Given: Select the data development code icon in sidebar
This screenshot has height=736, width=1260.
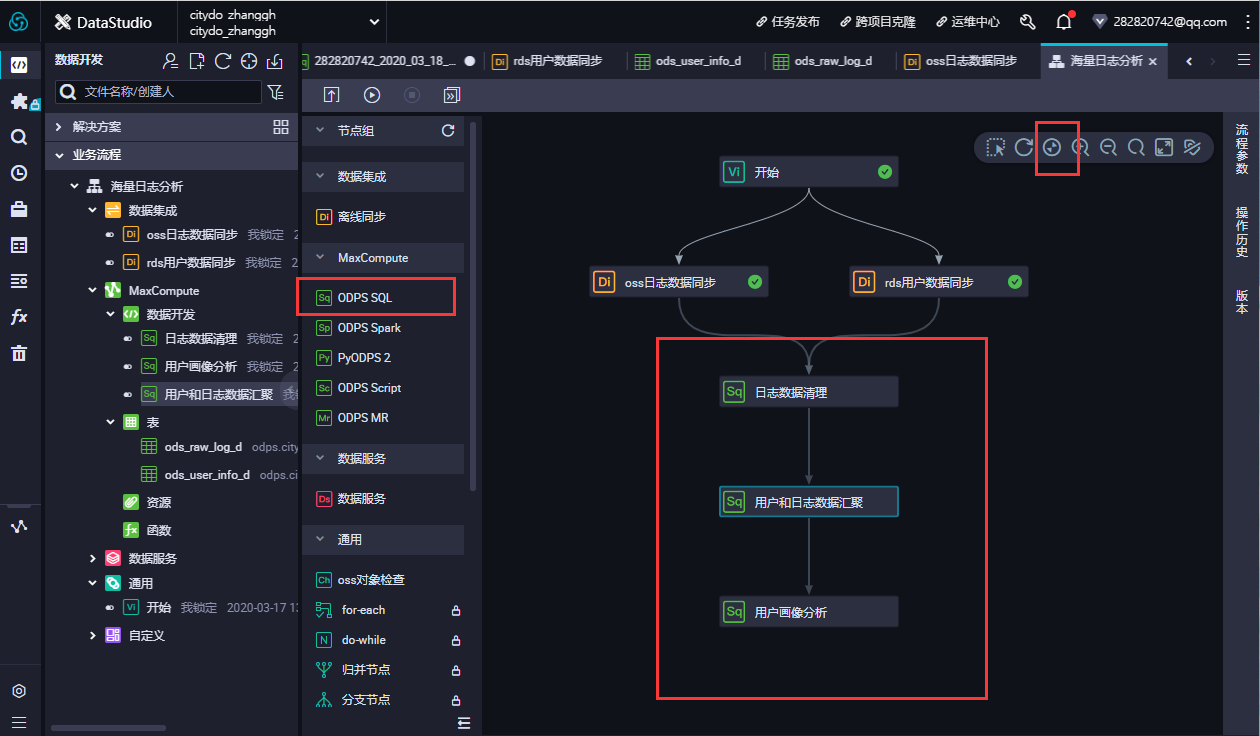Looking at the screenshot, I should (19, 66).
